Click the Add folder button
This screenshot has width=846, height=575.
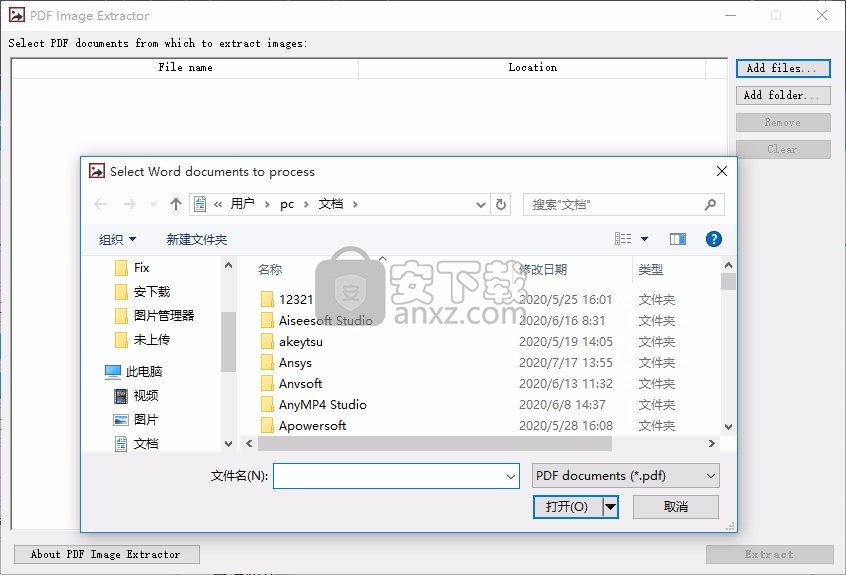click(x=783, y=95)
